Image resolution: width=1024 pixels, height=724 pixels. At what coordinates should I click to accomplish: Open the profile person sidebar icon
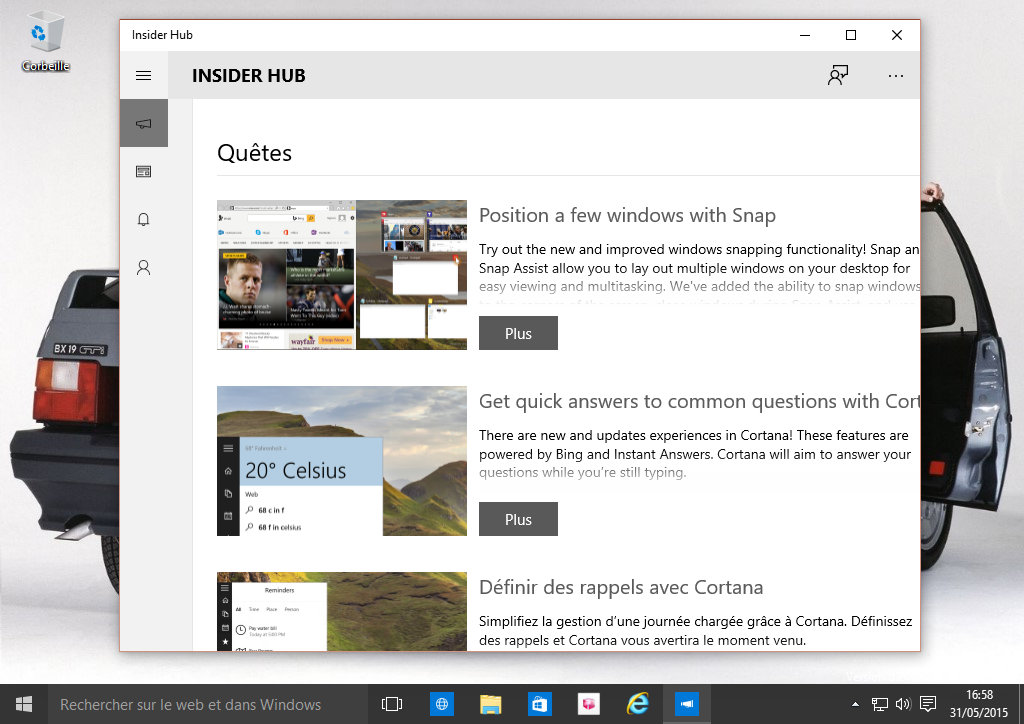(x=144, y=268)
